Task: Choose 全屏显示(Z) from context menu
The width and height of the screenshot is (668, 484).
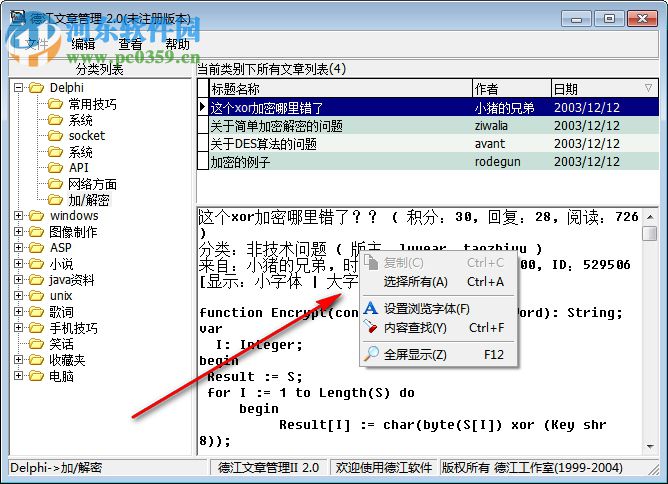Action: 439,354
